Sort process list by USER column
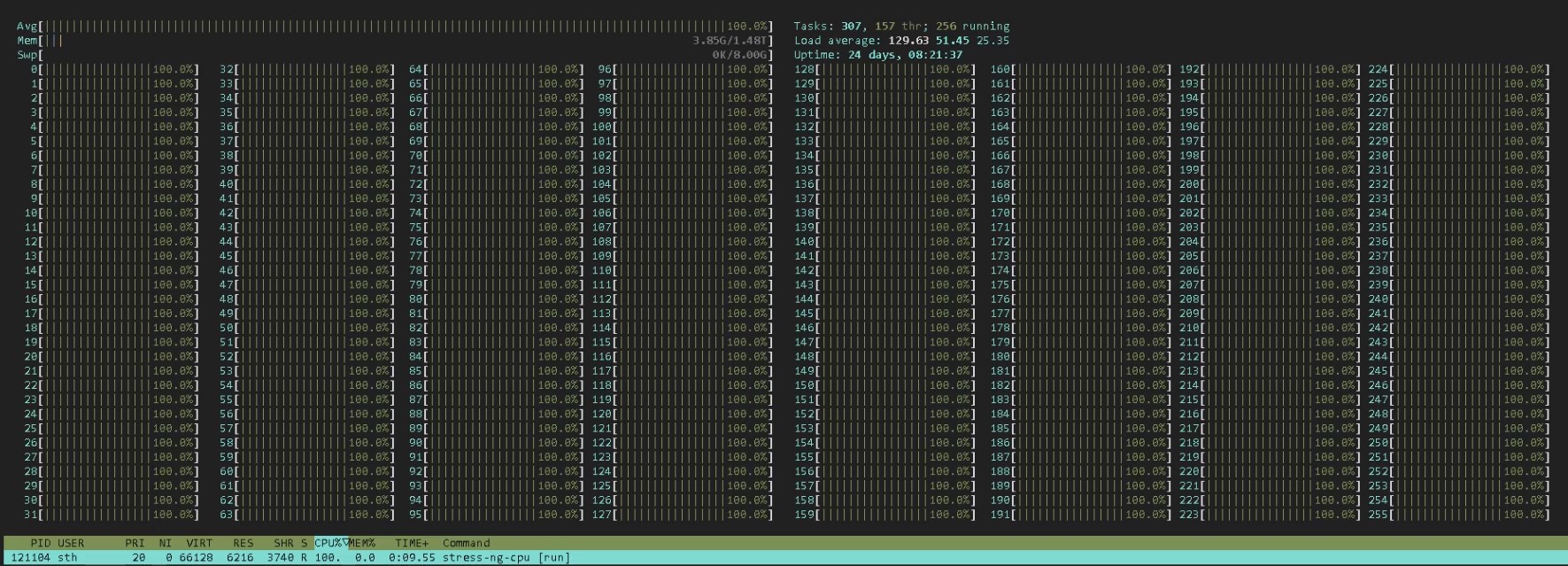1568x566 pixels. (71, 543)
